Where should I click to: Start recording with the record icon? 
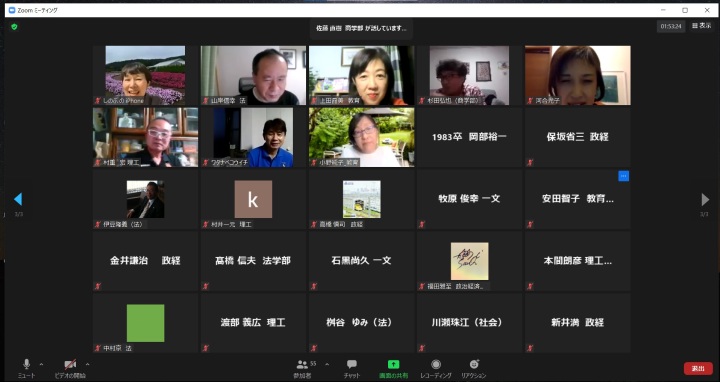(436, 364)
